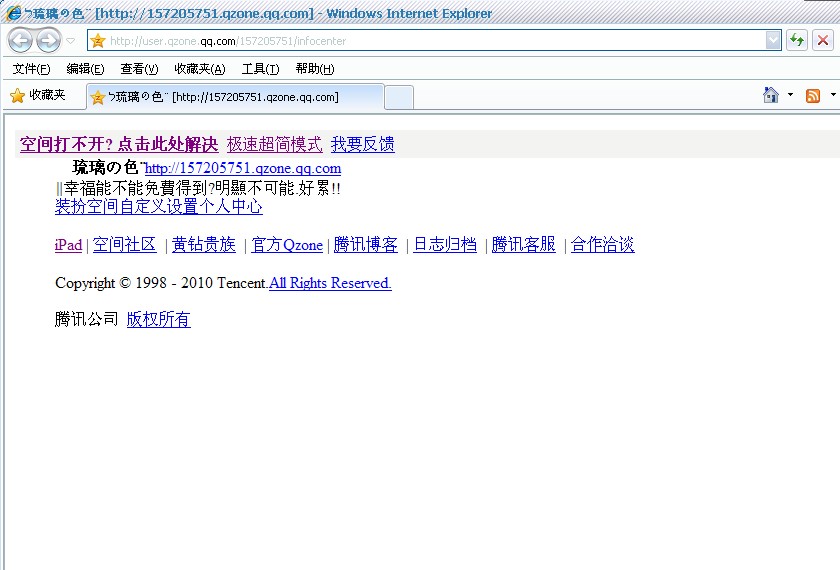Click the 腾讯公司 text
Image resolution: width=840 pixels, height=570 pixels.
[86, 319]
